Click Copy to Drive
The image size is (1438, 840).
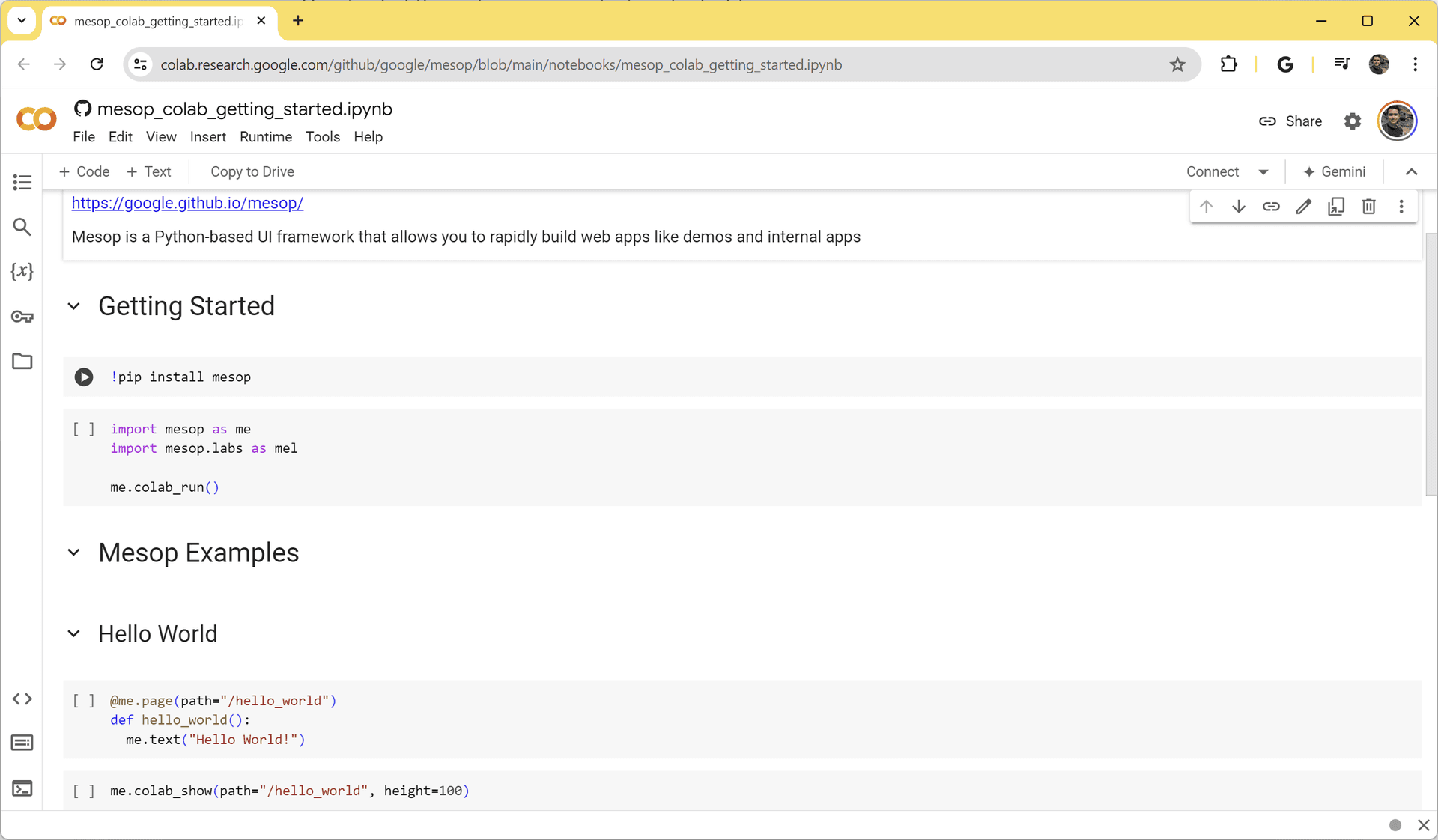tap(252, 171)
